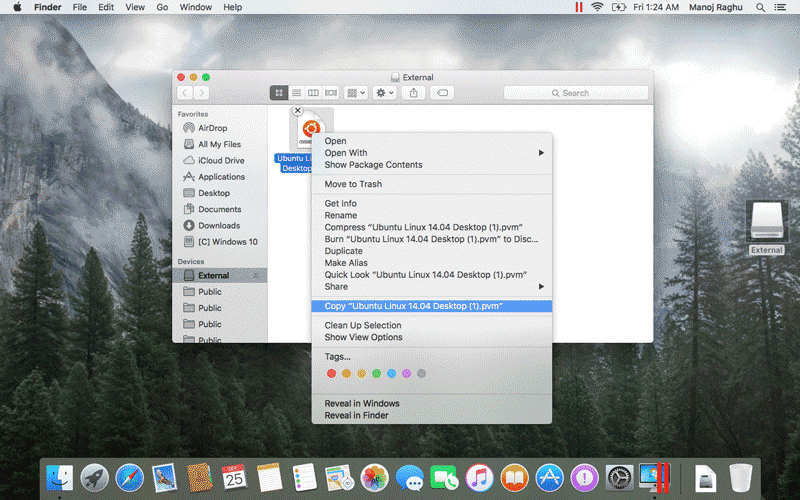The height and width of the screenshot is (500, 800).
Task: Click Parallels red bars menu bar icon
Action: [579, 7]
